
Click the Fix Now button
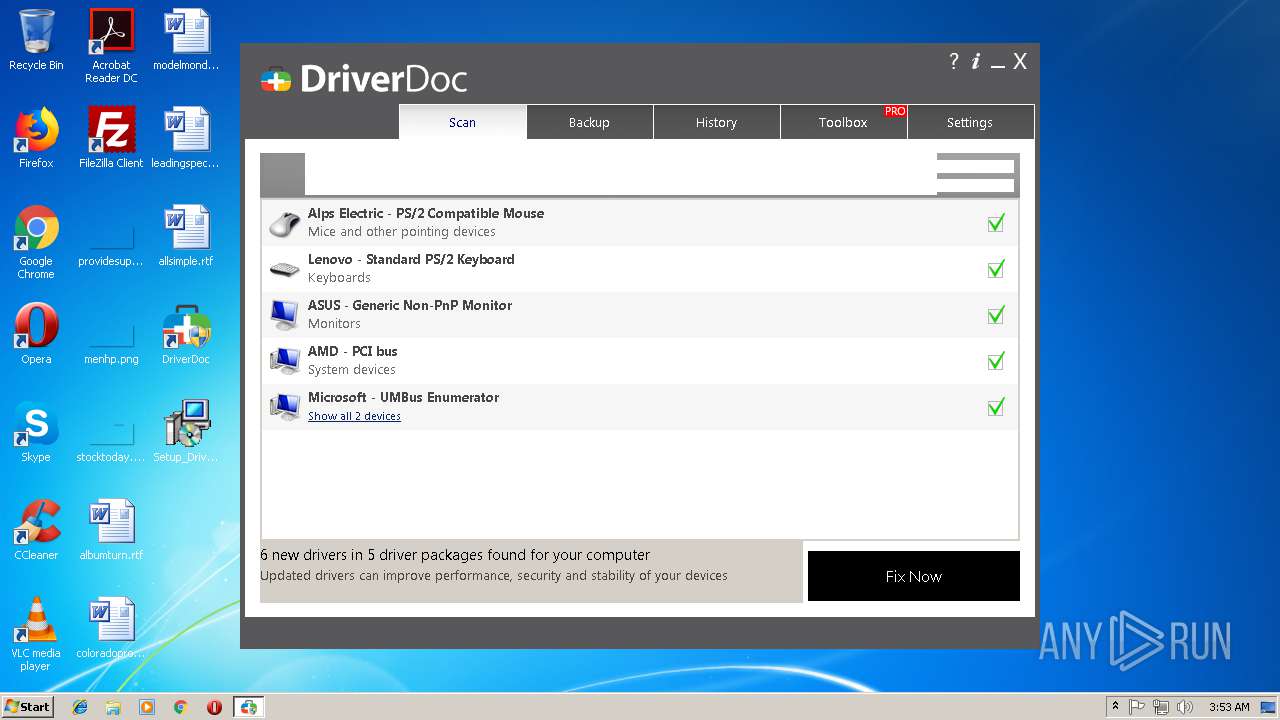[914, 576]
